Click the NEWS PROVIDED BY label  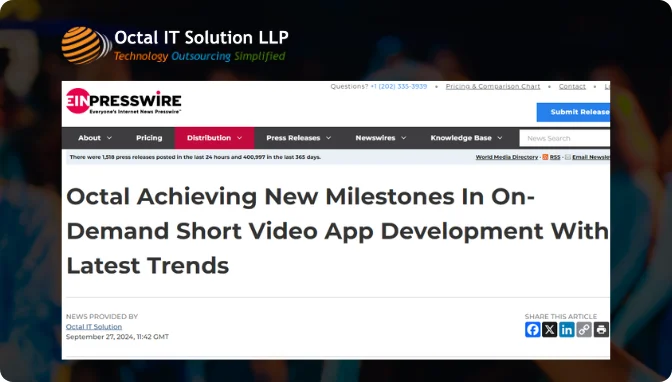102,316
